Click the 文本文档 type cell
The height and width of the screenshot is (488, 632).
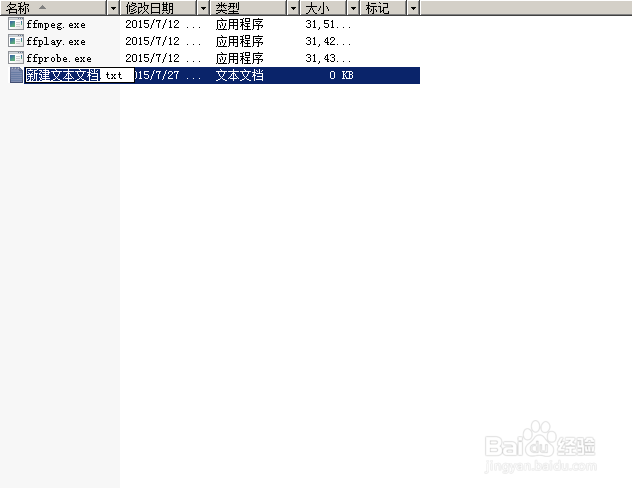coord(239,75)
